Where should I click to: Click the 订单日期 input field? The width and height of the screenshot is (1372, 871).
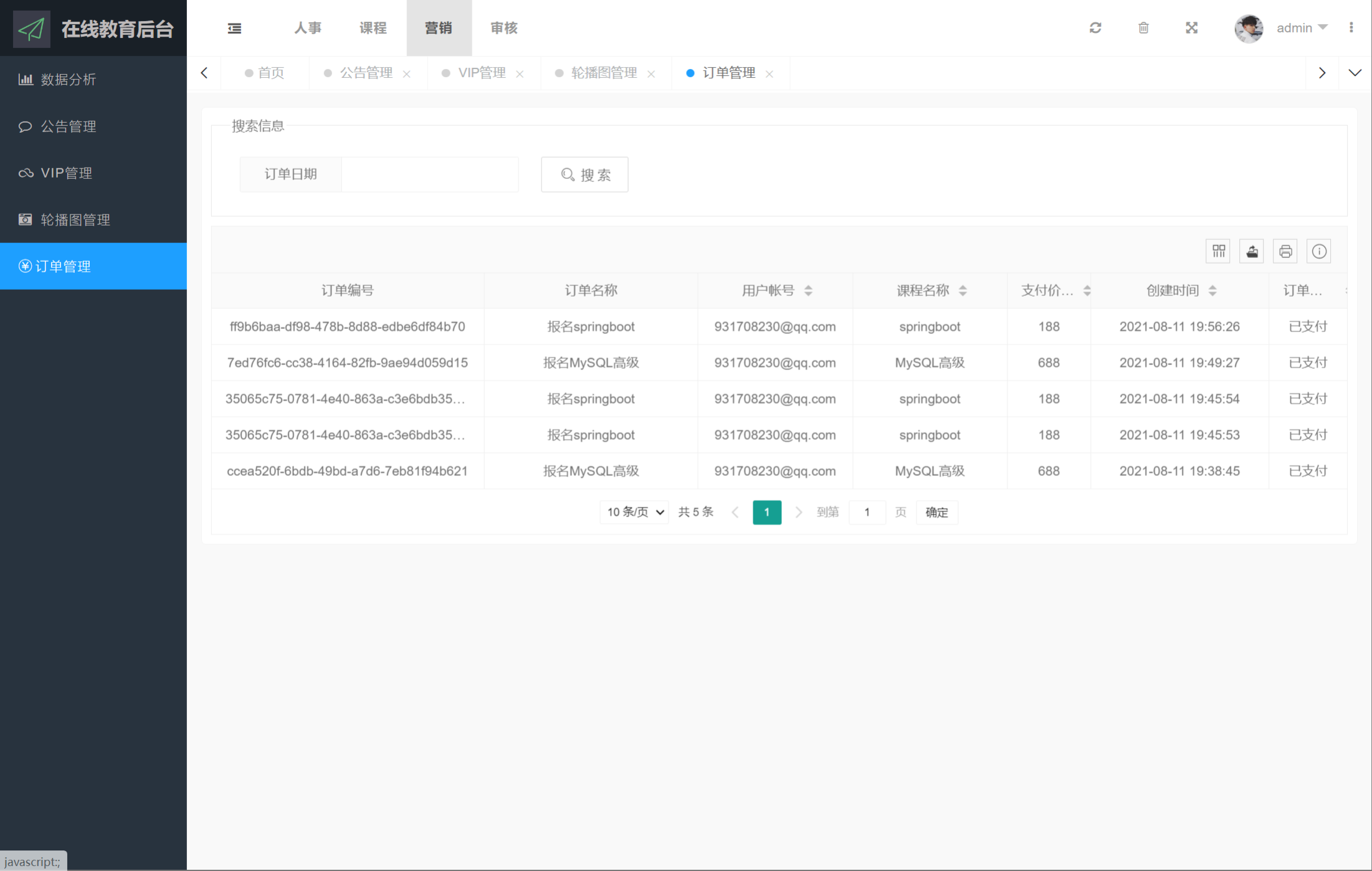[x=429, y=174]
